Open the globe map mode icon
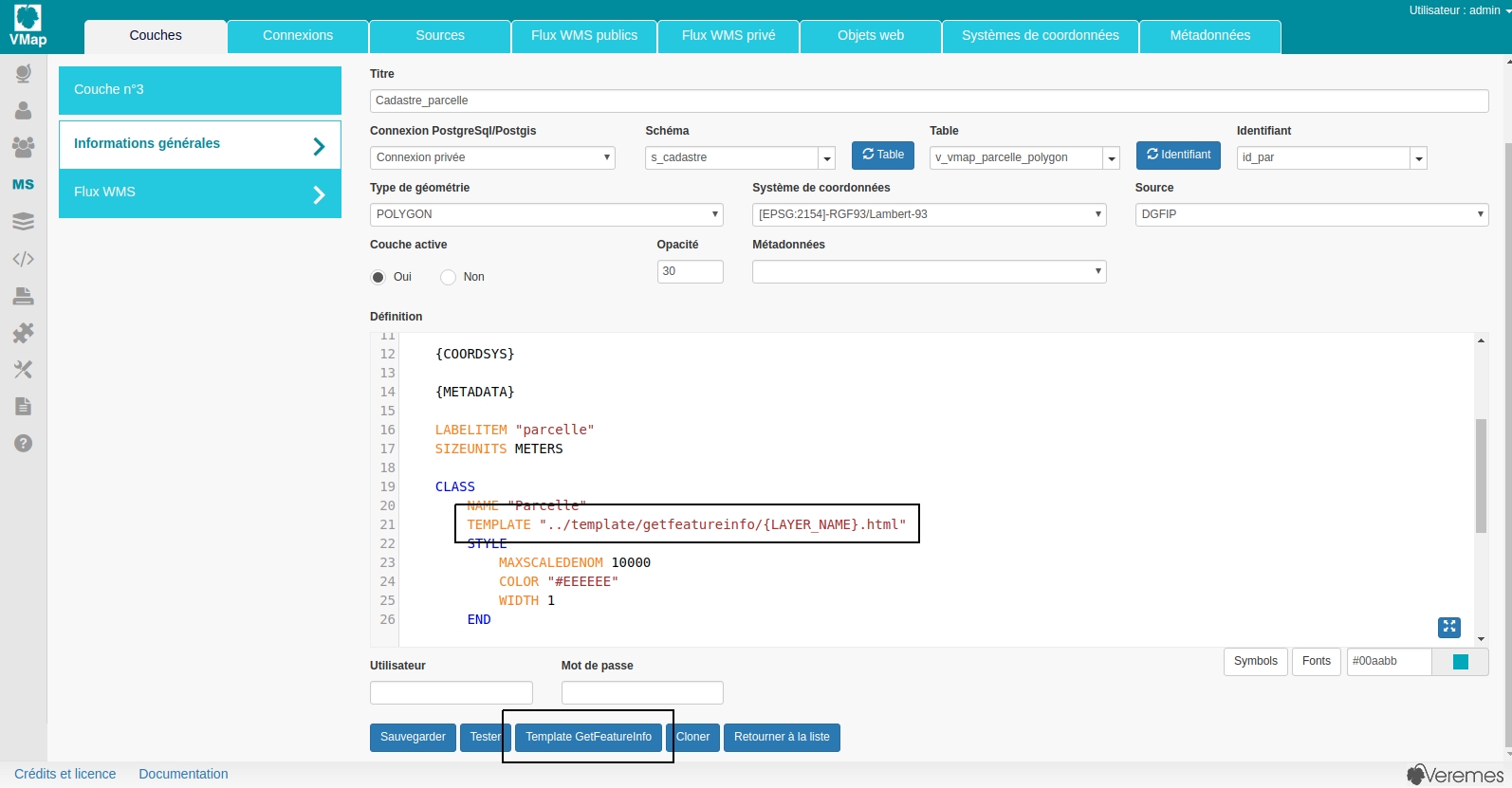The width and height of the screenshot is (1512, 788). click(x=24, y=74)
